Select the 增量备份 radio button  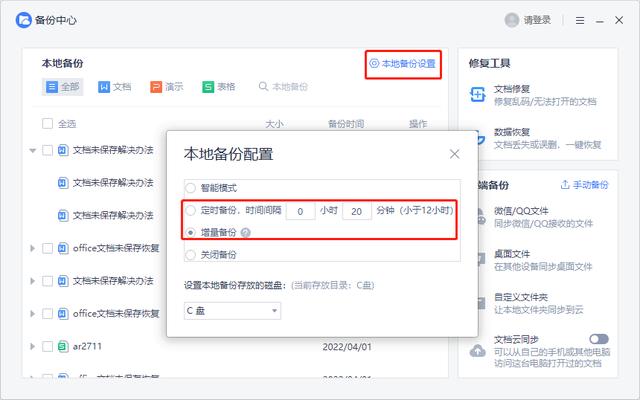point(191,233)
